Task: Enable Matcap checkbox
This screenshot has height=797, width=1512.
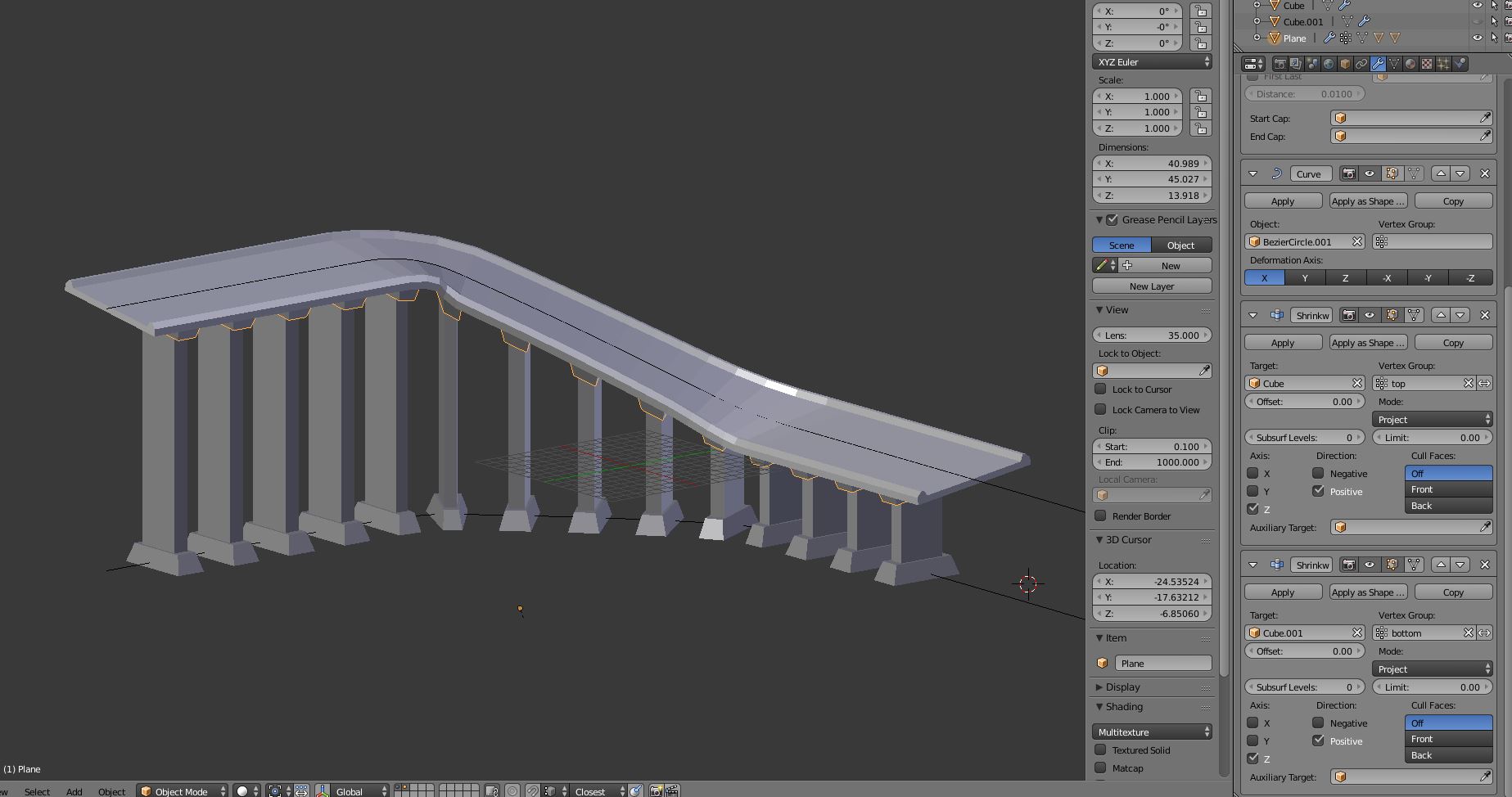Action: pos(1100,768)
